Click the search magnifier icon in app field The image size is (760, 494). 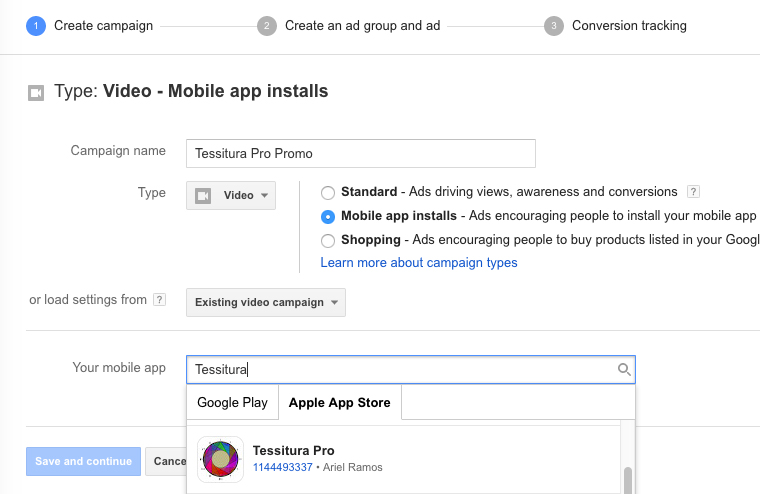pos(624,370)
